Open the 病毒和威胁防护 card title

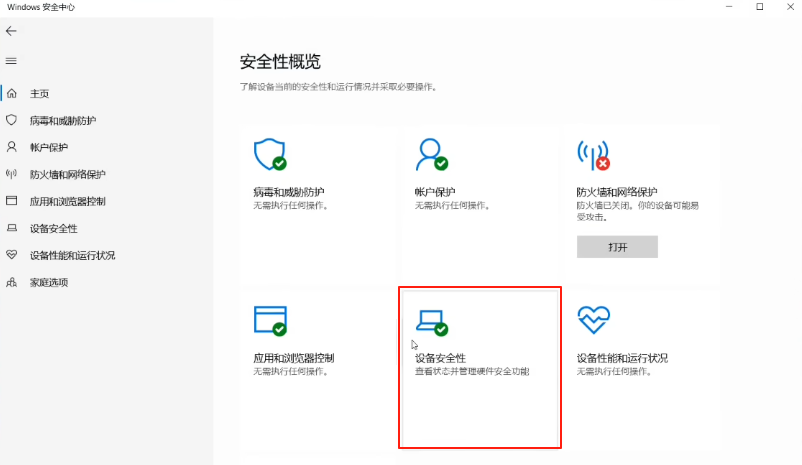(x=289, y=192)
